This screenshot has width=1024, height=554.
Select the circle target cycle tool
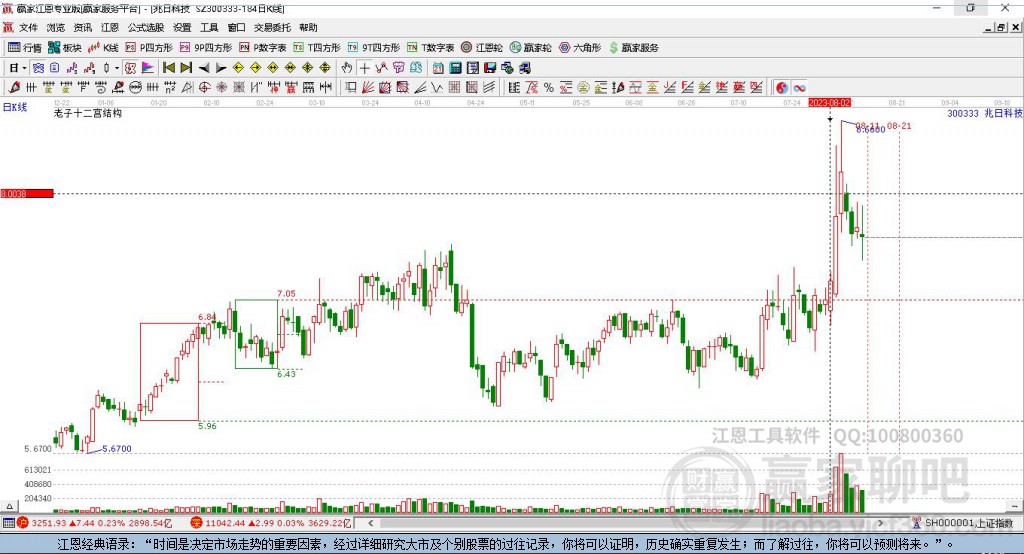(x=204, y=88)
